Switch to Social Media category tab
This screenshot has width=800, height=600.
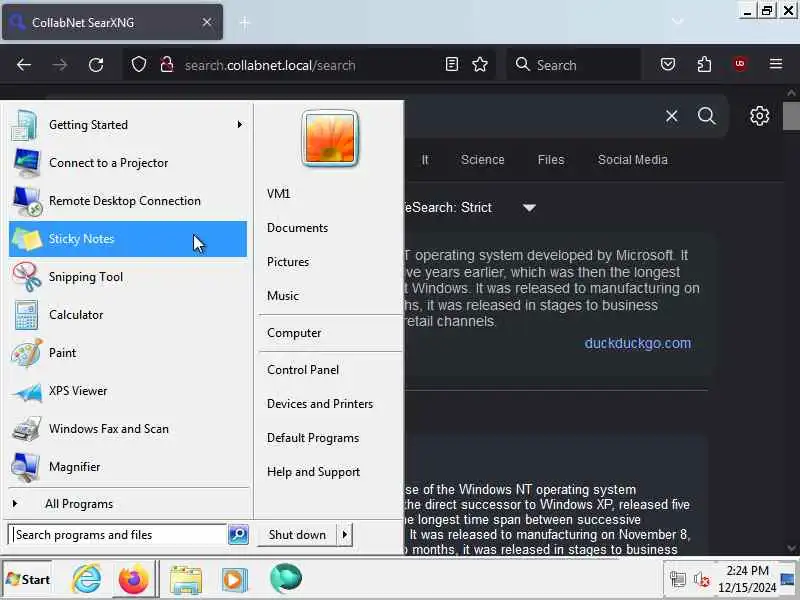[632, 160]
